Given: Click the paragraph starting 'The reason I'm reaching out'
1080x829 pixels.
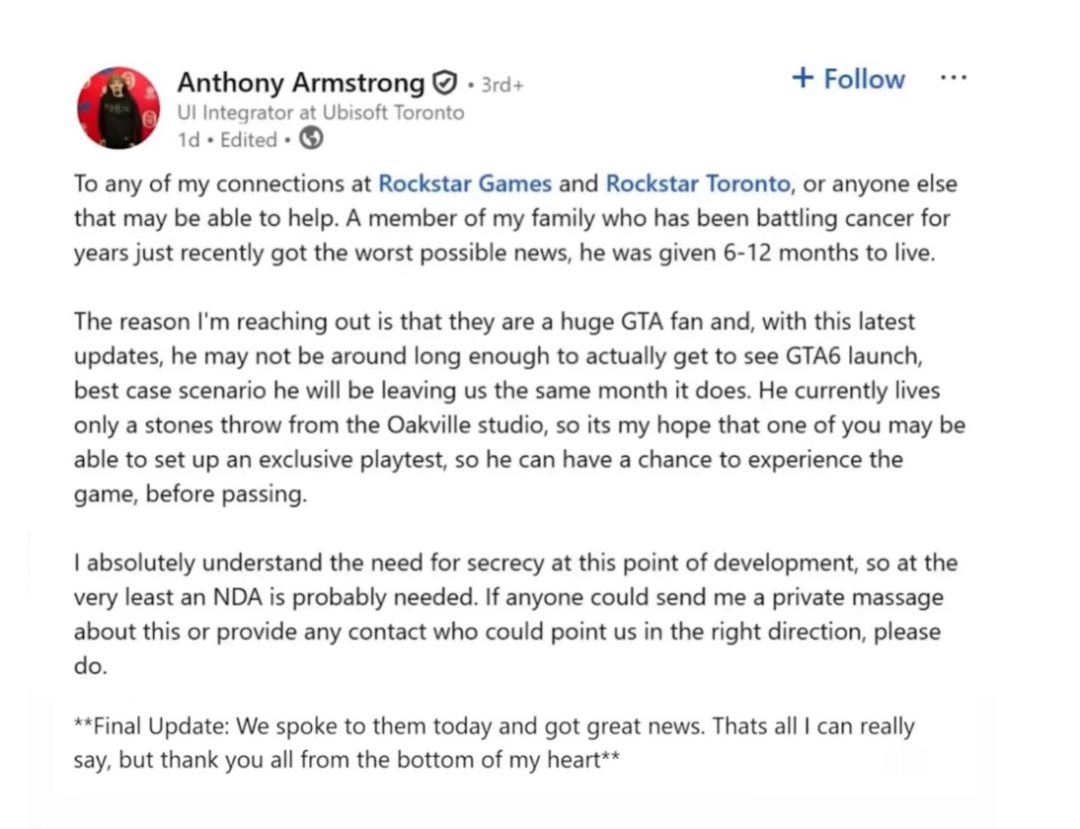Looking at the screenshot, I should [519, 408].
